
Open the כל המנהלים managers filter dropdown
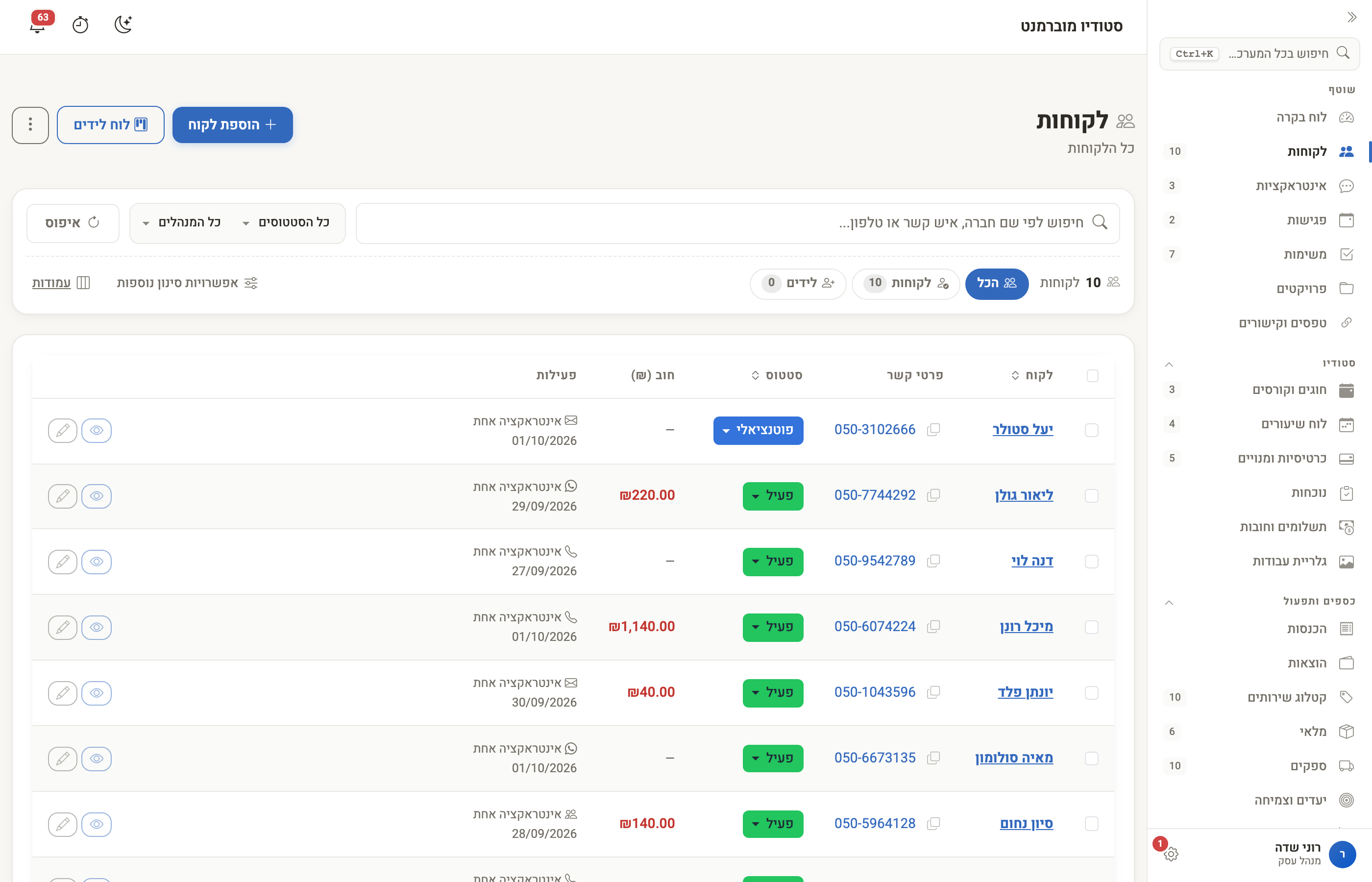point(181,223)
